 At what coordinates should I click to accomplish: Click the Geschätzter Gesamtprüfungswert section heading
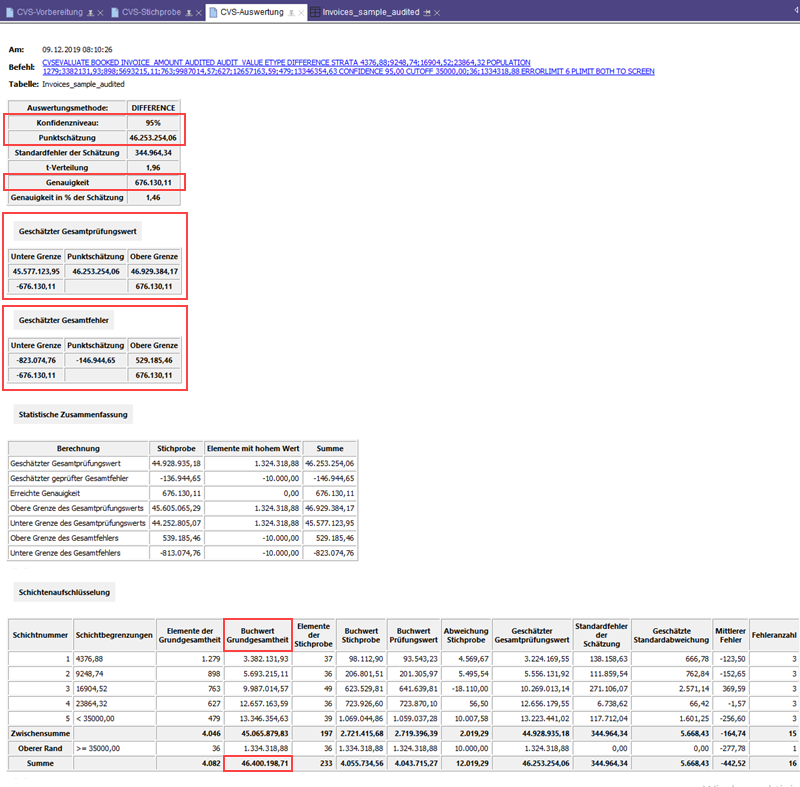click(78, 231)
